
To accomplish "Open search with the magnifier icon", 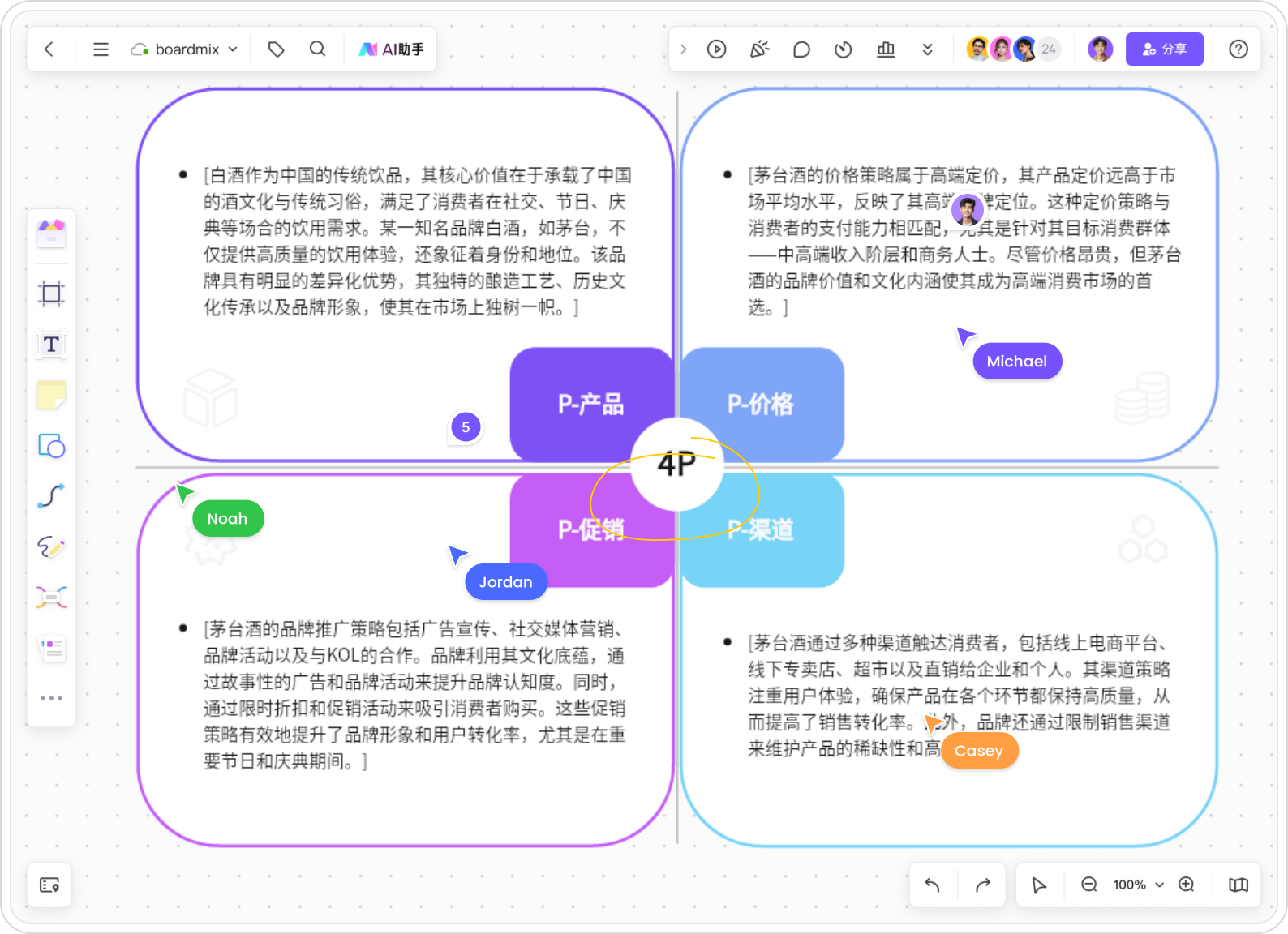I will pyautogui.click(x=318, y=49).
